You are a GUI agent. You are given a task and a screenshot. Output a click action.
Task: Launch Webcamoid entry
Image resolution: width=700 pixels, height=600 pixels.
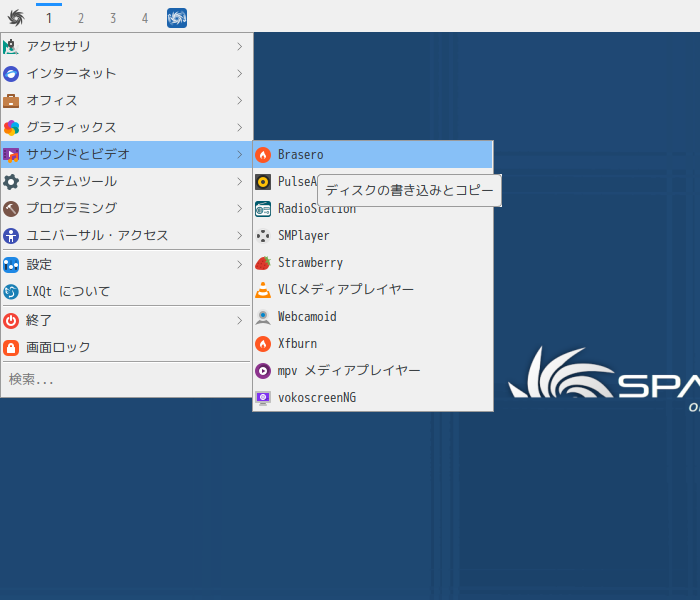pos(373,317)
